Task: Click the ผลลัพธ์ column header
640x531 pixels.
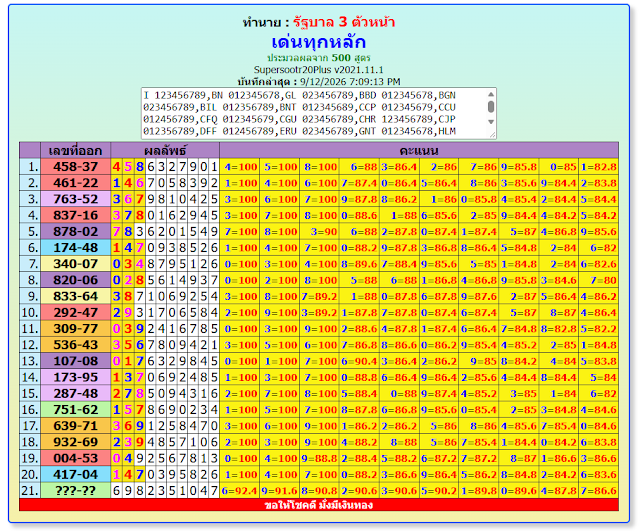Action: pyautogui.click(x=165, y=151)
